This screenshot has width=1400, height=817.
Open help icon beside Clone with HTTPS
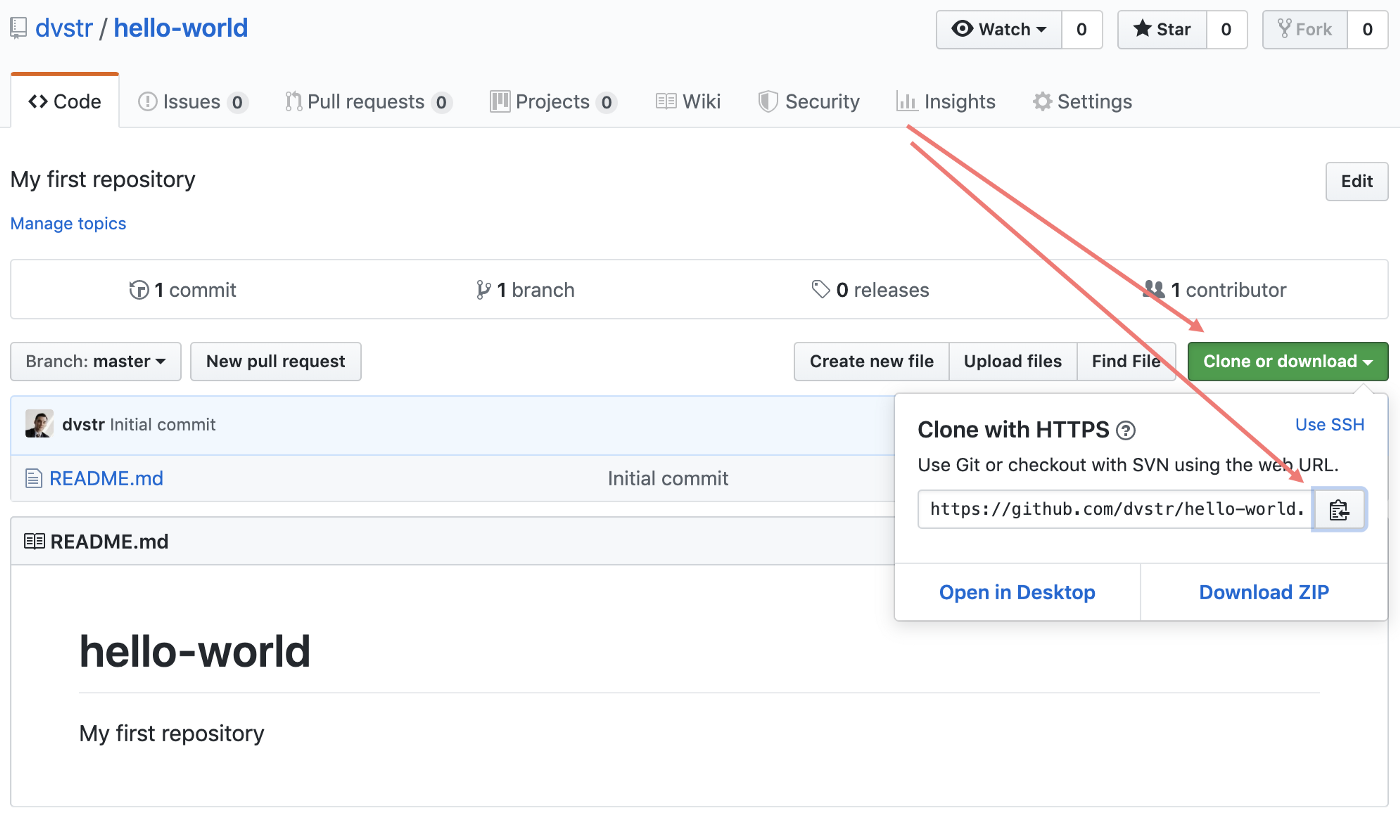point(1126,431)
